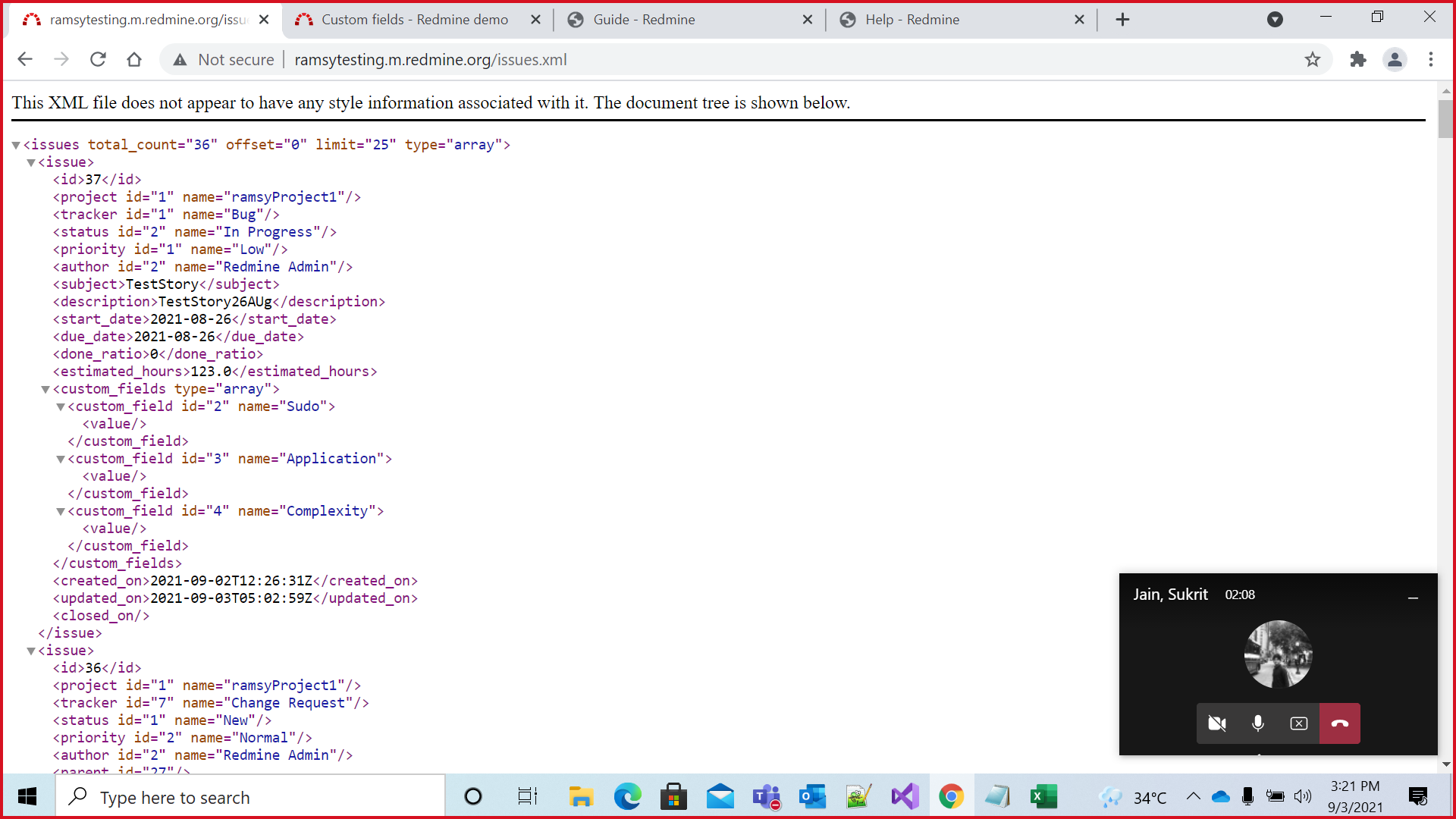This screenshot has width=1456, height=819.
Task: Open the notepad-style app on taskbar
Action: [x=997, y=797]
